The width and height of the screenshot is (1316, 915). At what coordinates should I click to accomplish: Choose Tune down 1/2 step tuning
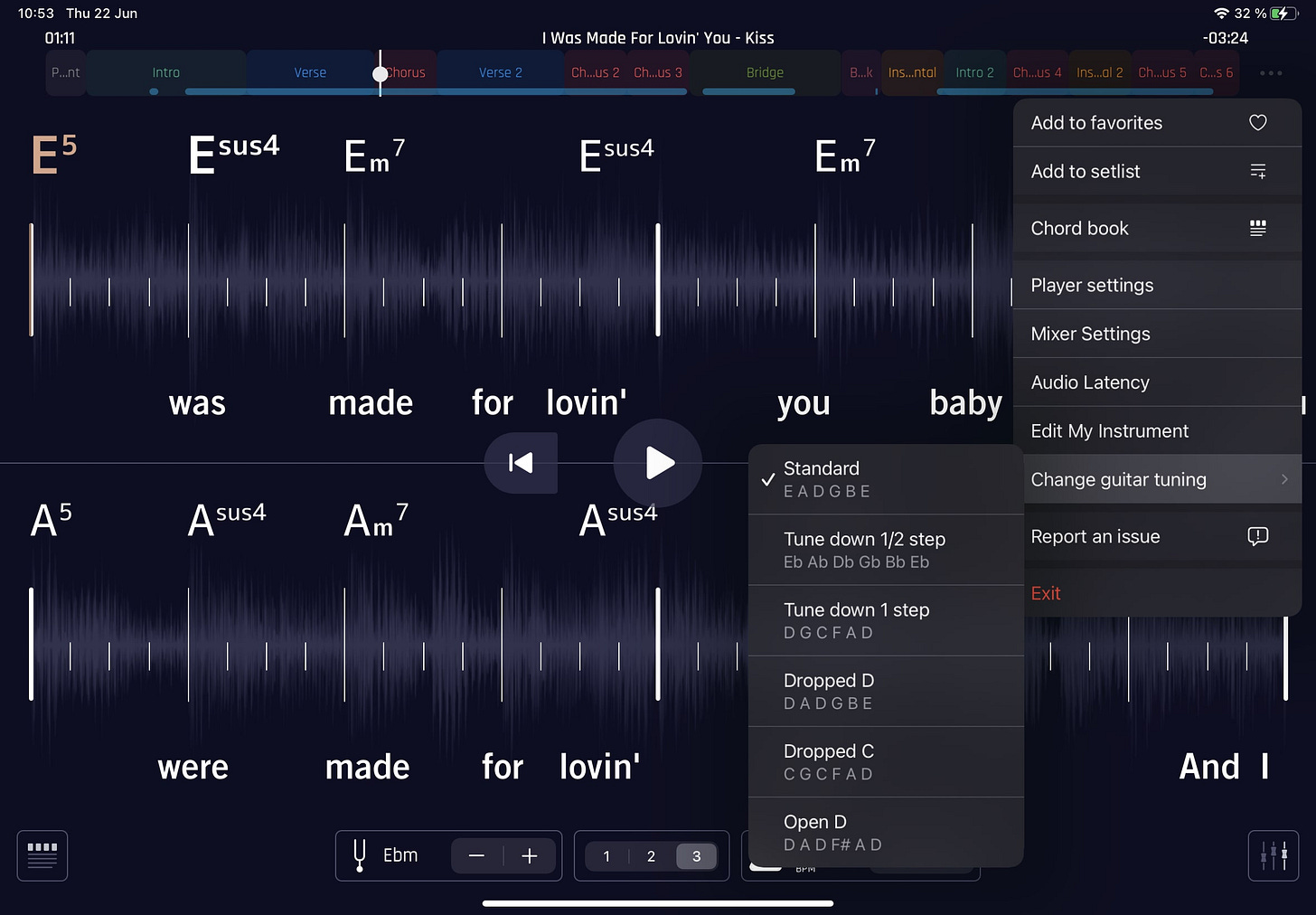point(886,550)
